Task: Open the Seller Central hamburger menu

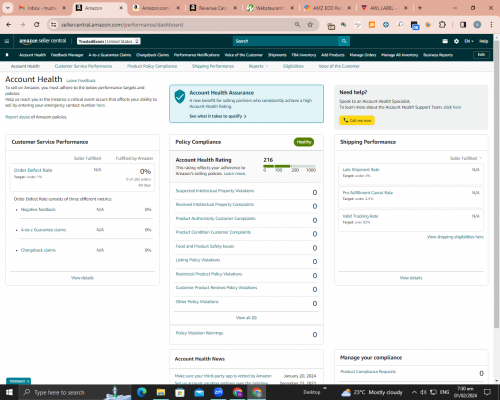Action: point(7,41)
